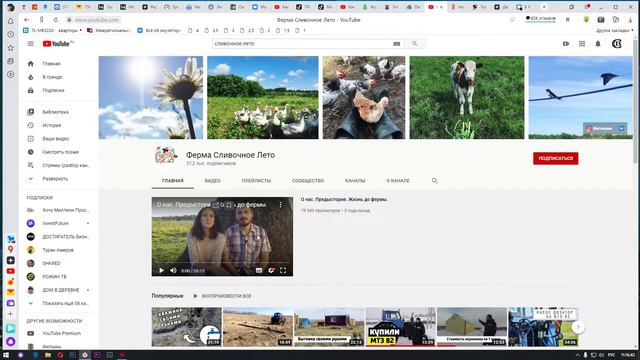Open the on-screen keyboard in search box
Image resolution: width=640 pixels, height=360 pixels.
point(396,44)
